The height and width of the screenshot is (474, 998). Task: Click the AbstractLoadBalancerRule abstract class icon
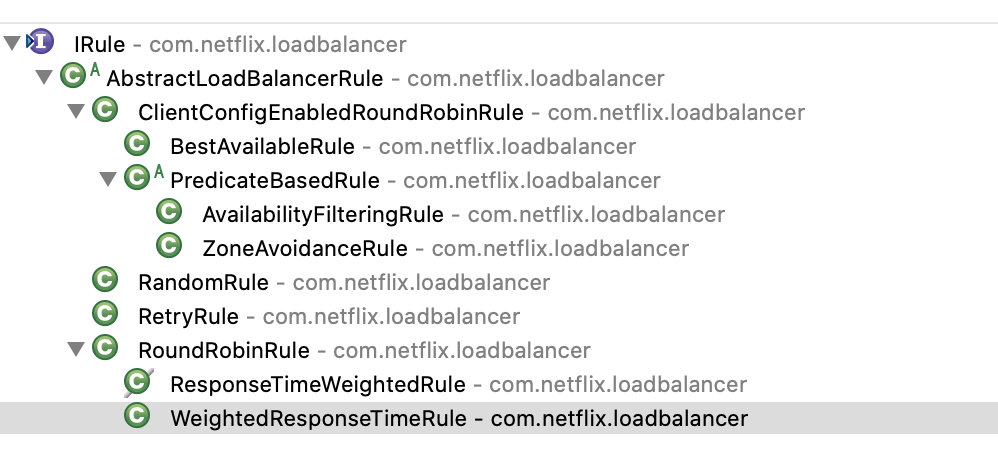pyautogui.click(x=73, y=77)
